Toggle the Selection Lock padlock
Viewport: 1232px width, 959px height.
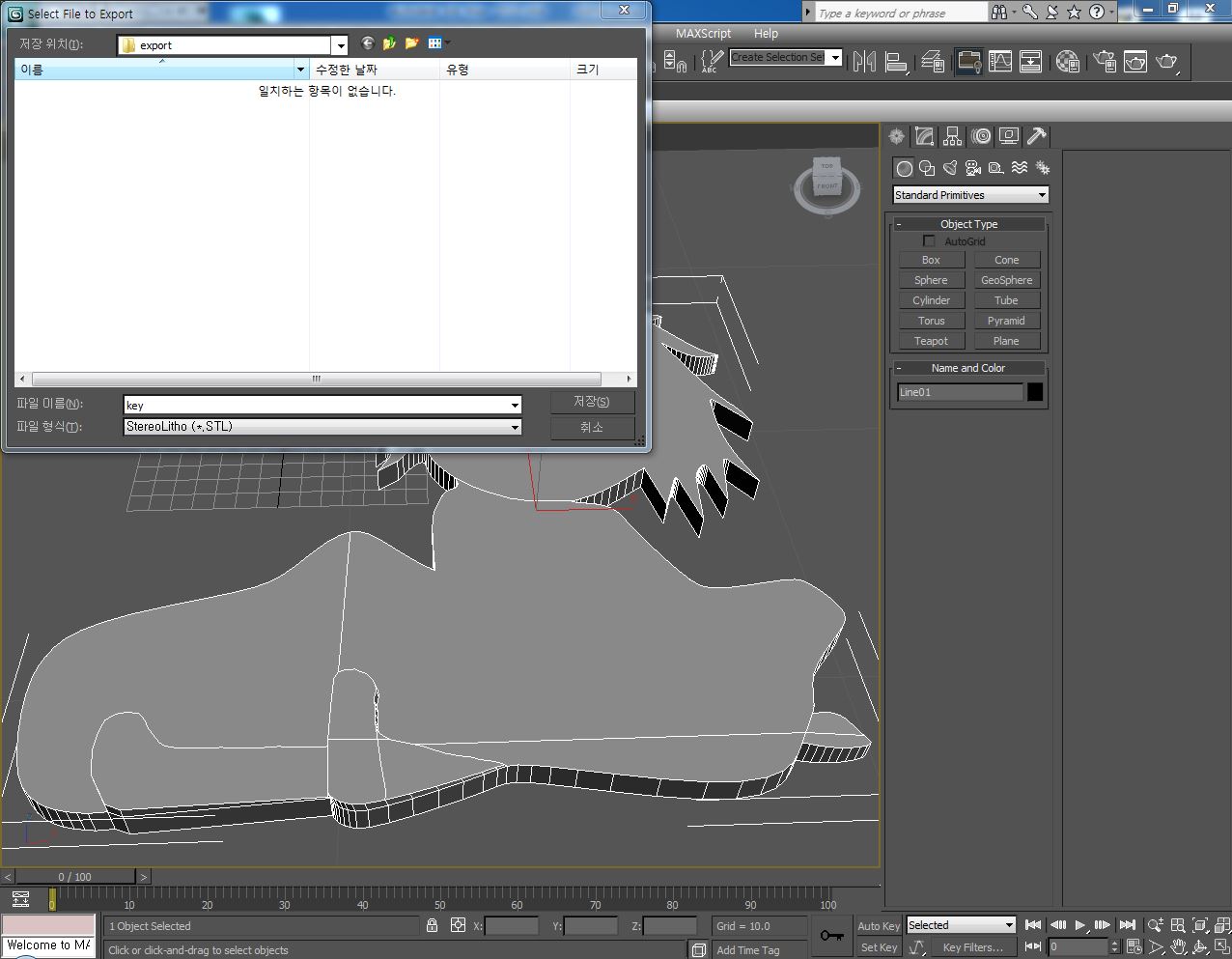[433, 925]
